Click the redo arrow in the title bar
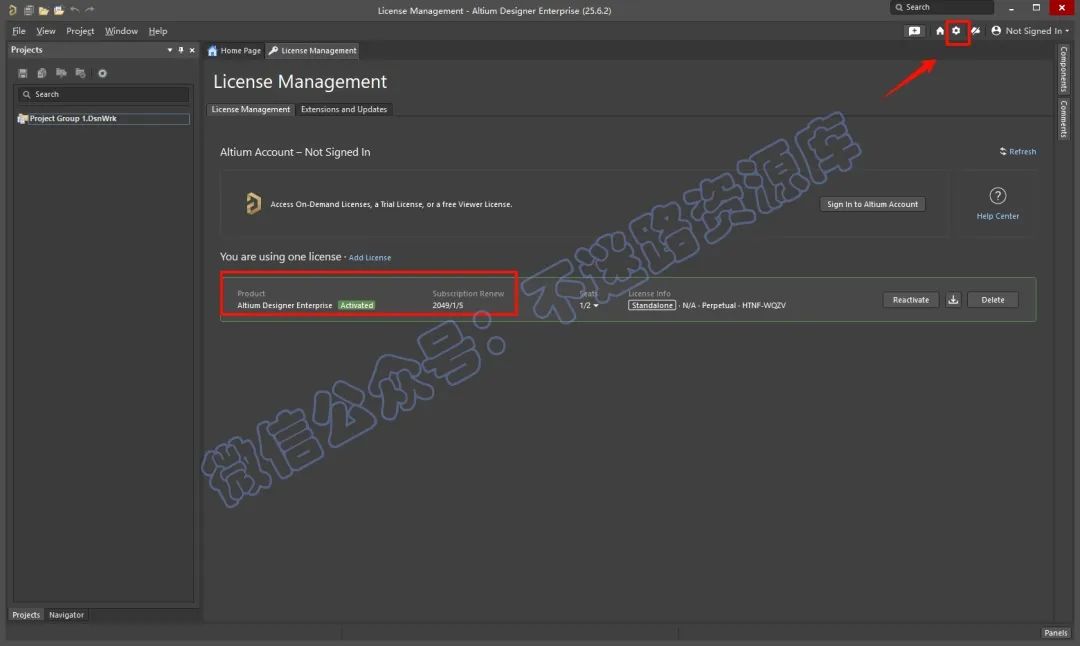The image size is (1080, 646). tap(90, 10)
